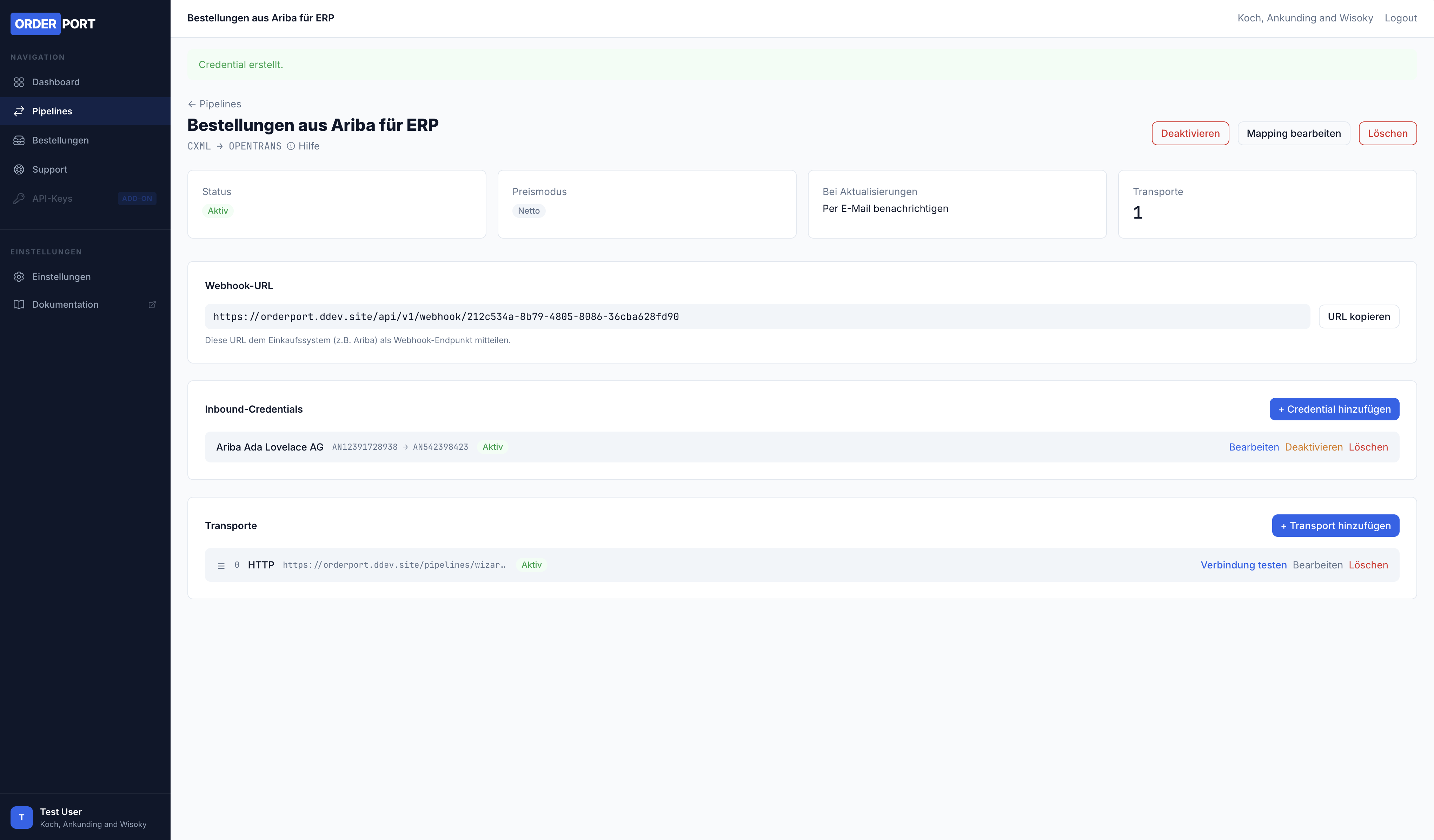Click the Webhook-URL heading
This screenshot has height=840, width=1434.
click(239, 286)
